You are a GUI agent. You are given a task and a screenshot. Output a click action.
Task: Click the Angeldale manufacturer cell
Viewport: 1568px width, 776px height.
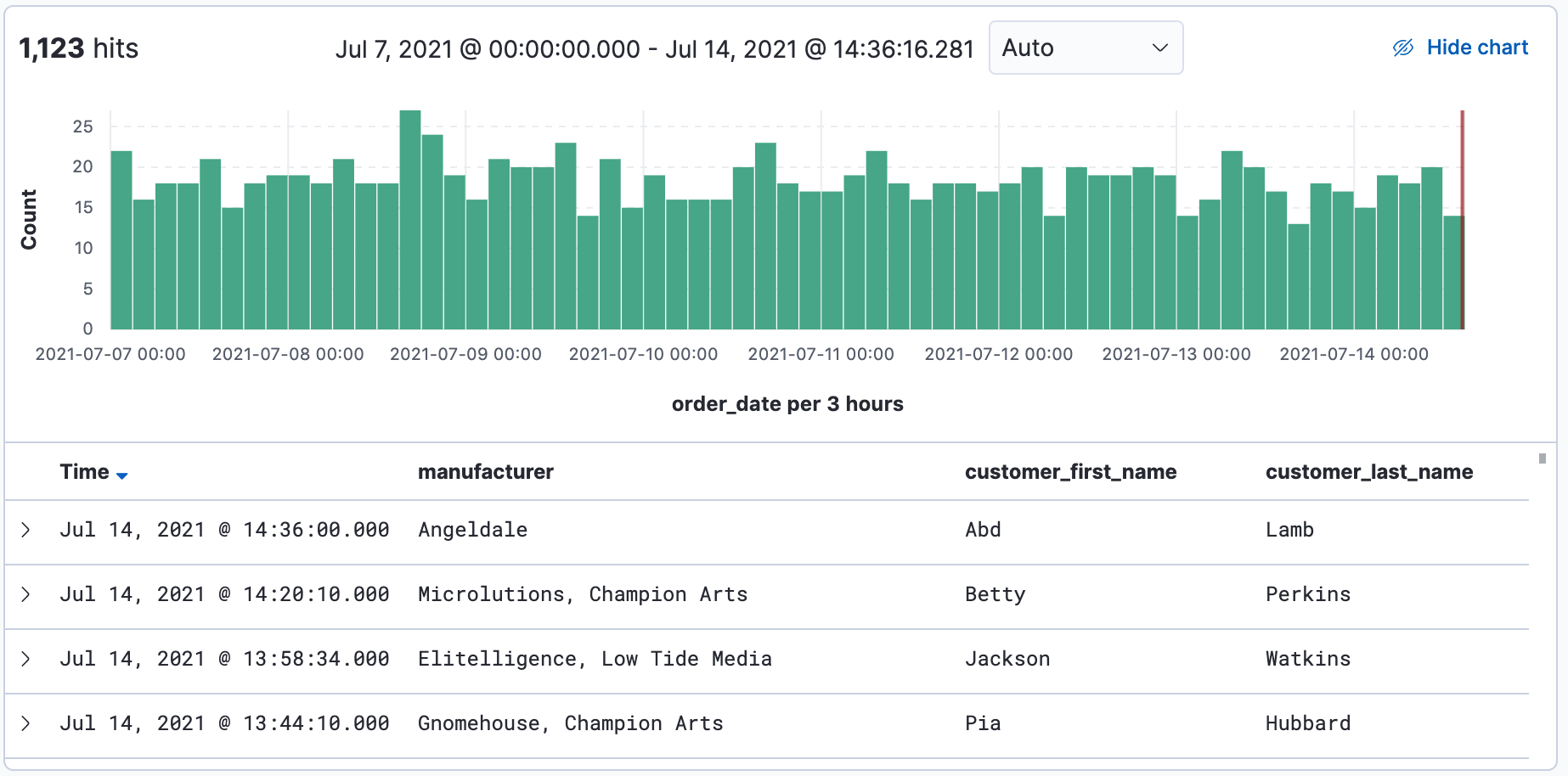point(472,530)
